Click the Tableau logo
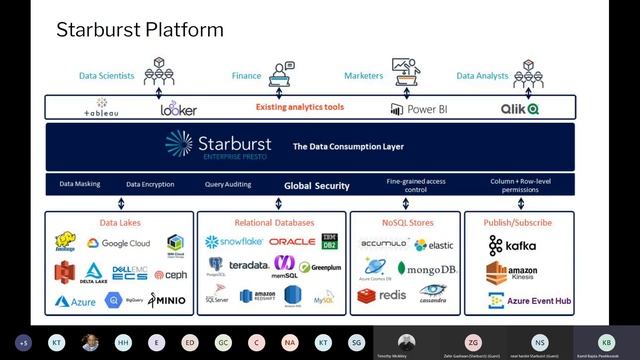640x360 pixels. click(x=101, y=108)
